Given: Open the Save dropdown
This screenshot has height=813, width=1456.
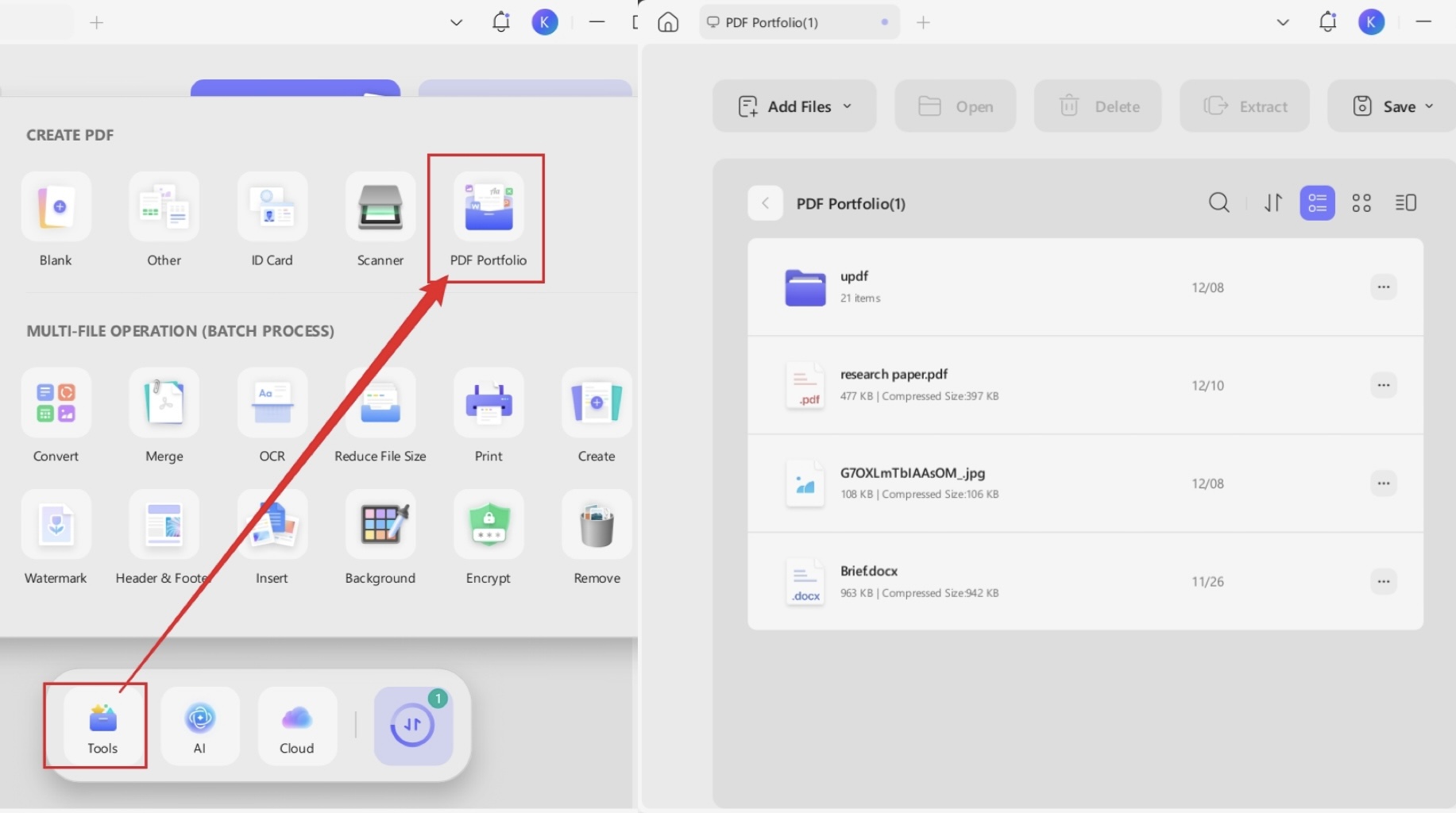Looking at the screenshot, I should pos(1393,106).
